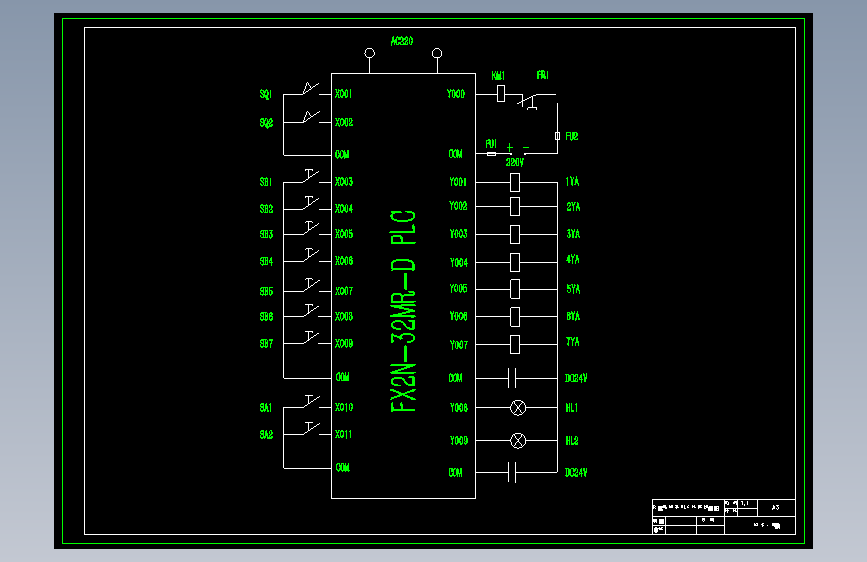Click the HL1 indicator lamp symbol
Viewport: 867px width, 562px height.
tap(518, 408)
